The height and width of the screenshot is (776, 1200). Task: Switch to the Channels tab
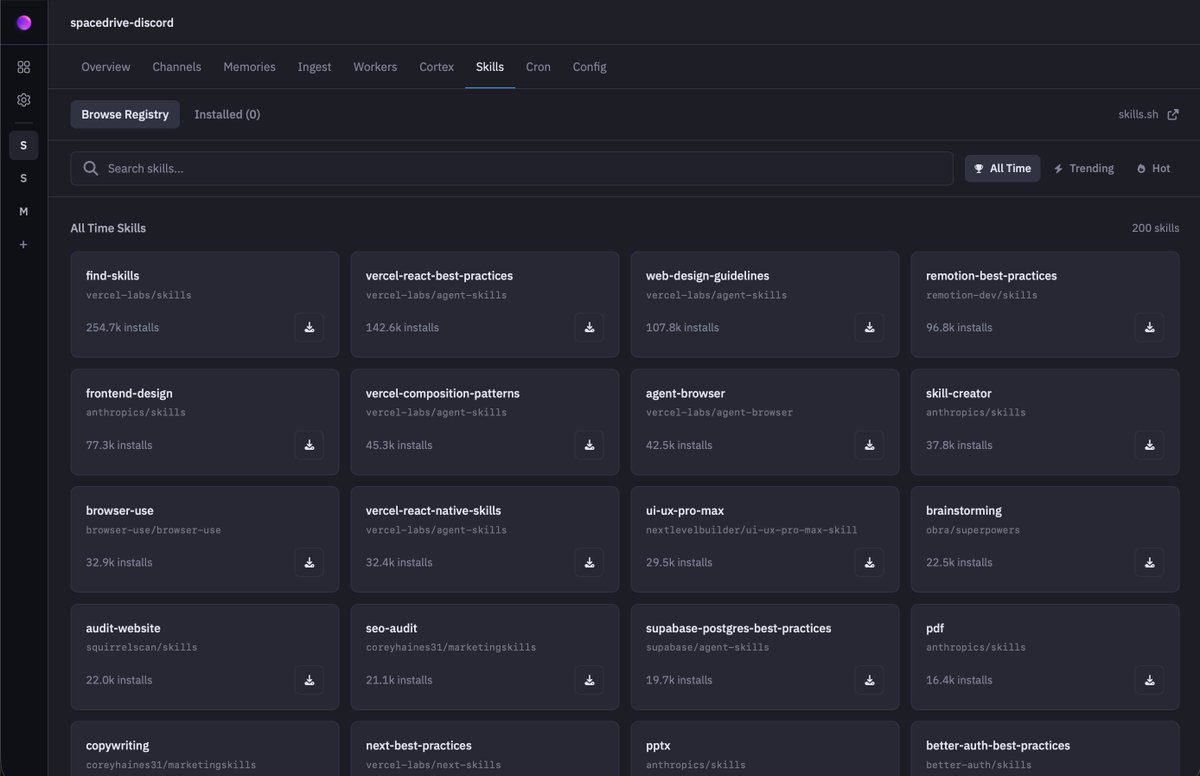(x=177, y=67)
